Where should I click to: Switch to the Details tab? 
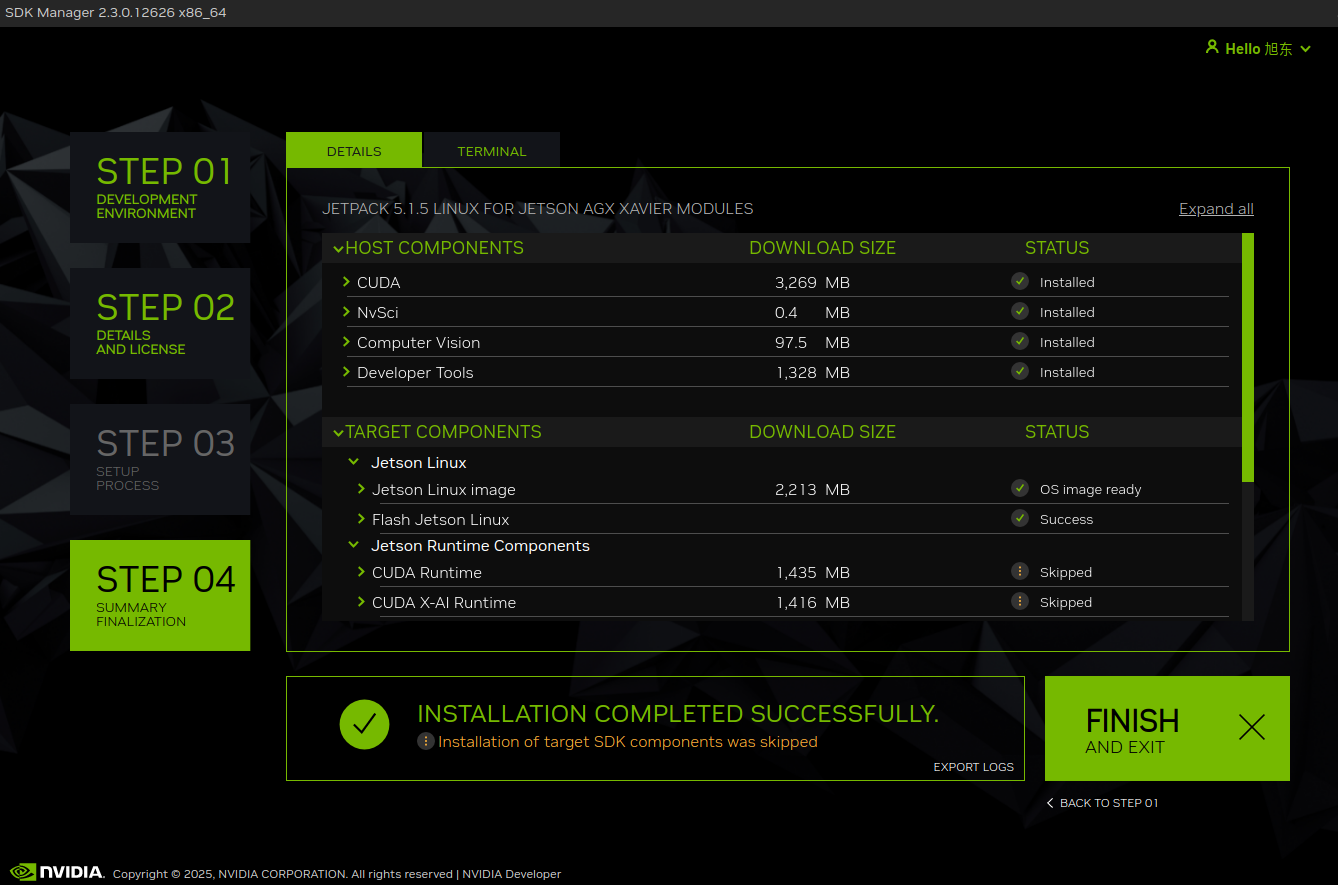(354, 150)
